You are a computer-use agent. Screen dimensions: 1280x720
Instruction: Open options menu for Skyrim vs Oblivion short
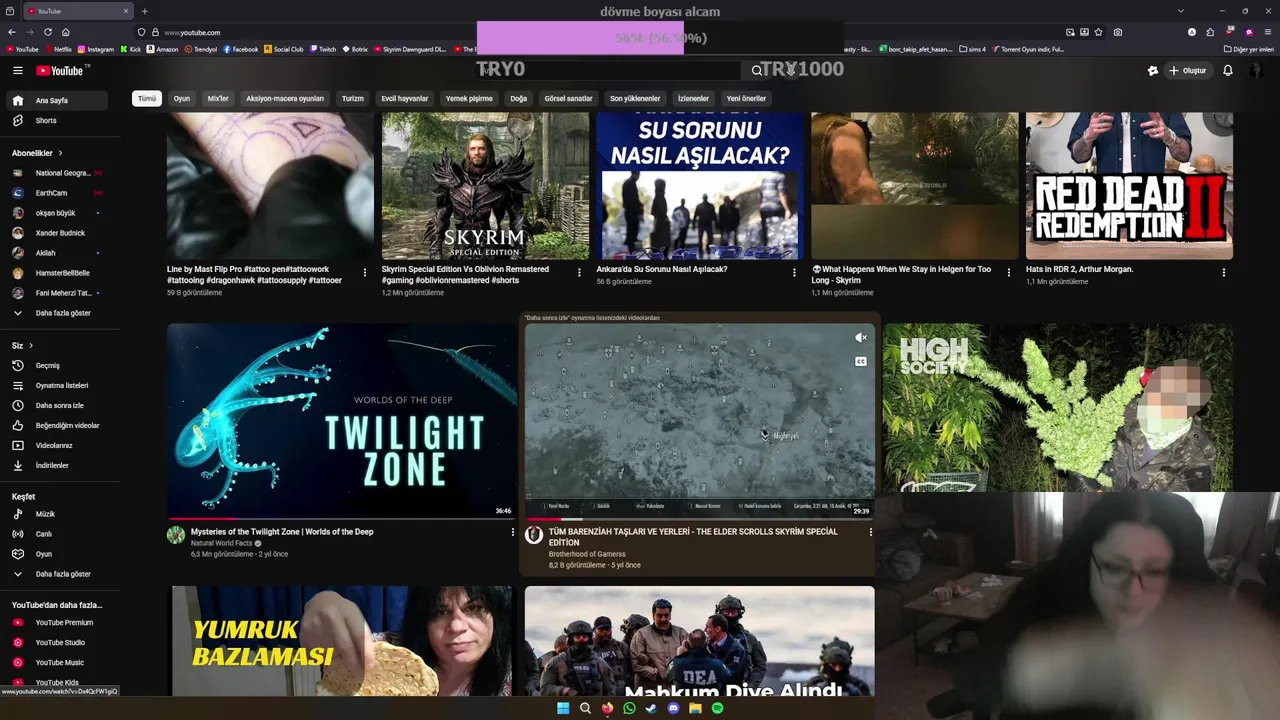tap(579, 272)
